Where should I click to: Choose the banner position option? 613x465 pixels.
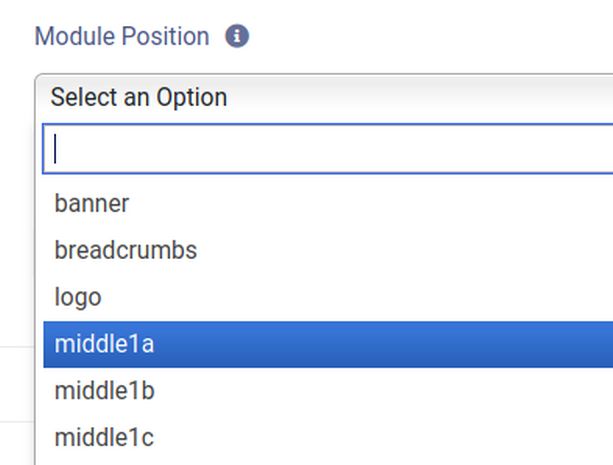[x=328, y=204]
